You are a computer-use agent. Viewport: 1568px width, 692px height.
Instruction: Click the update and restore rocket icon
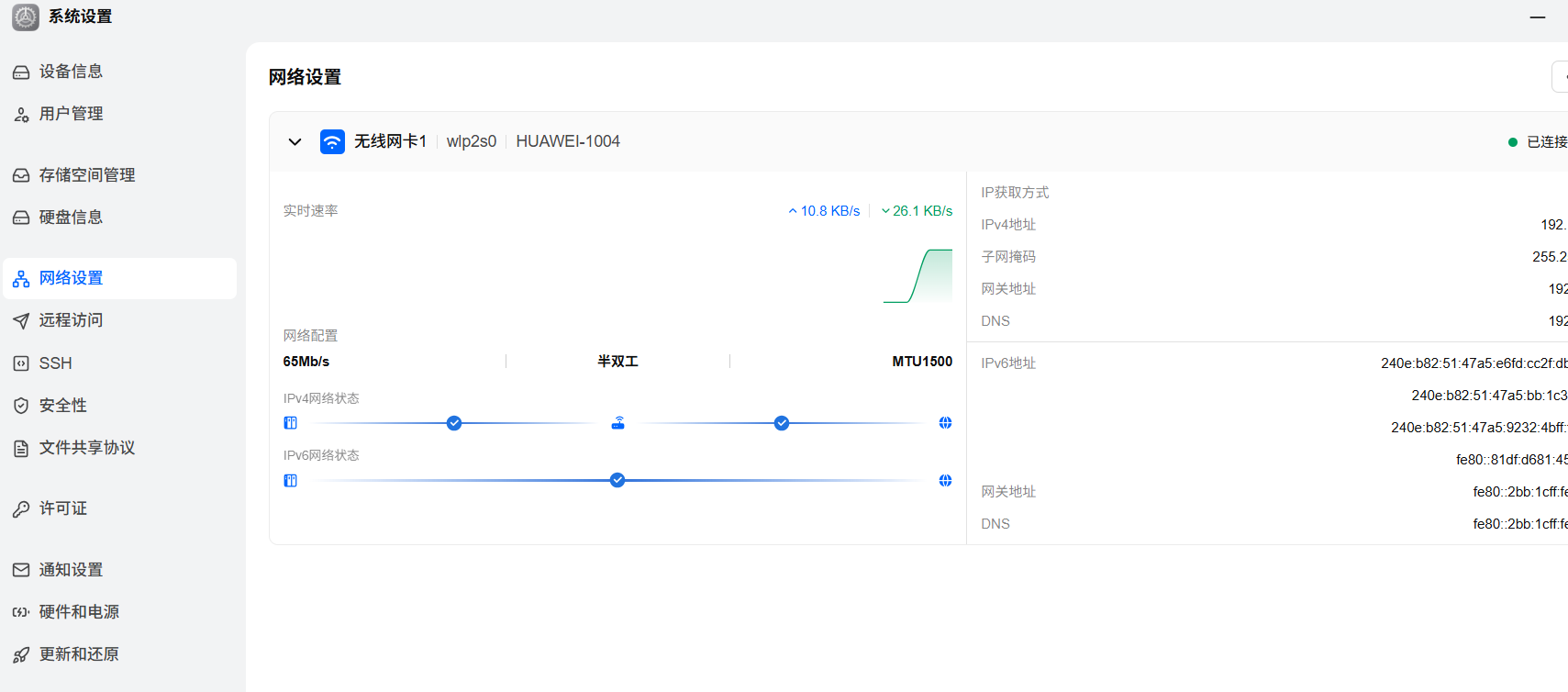click(x=21, y=654)
